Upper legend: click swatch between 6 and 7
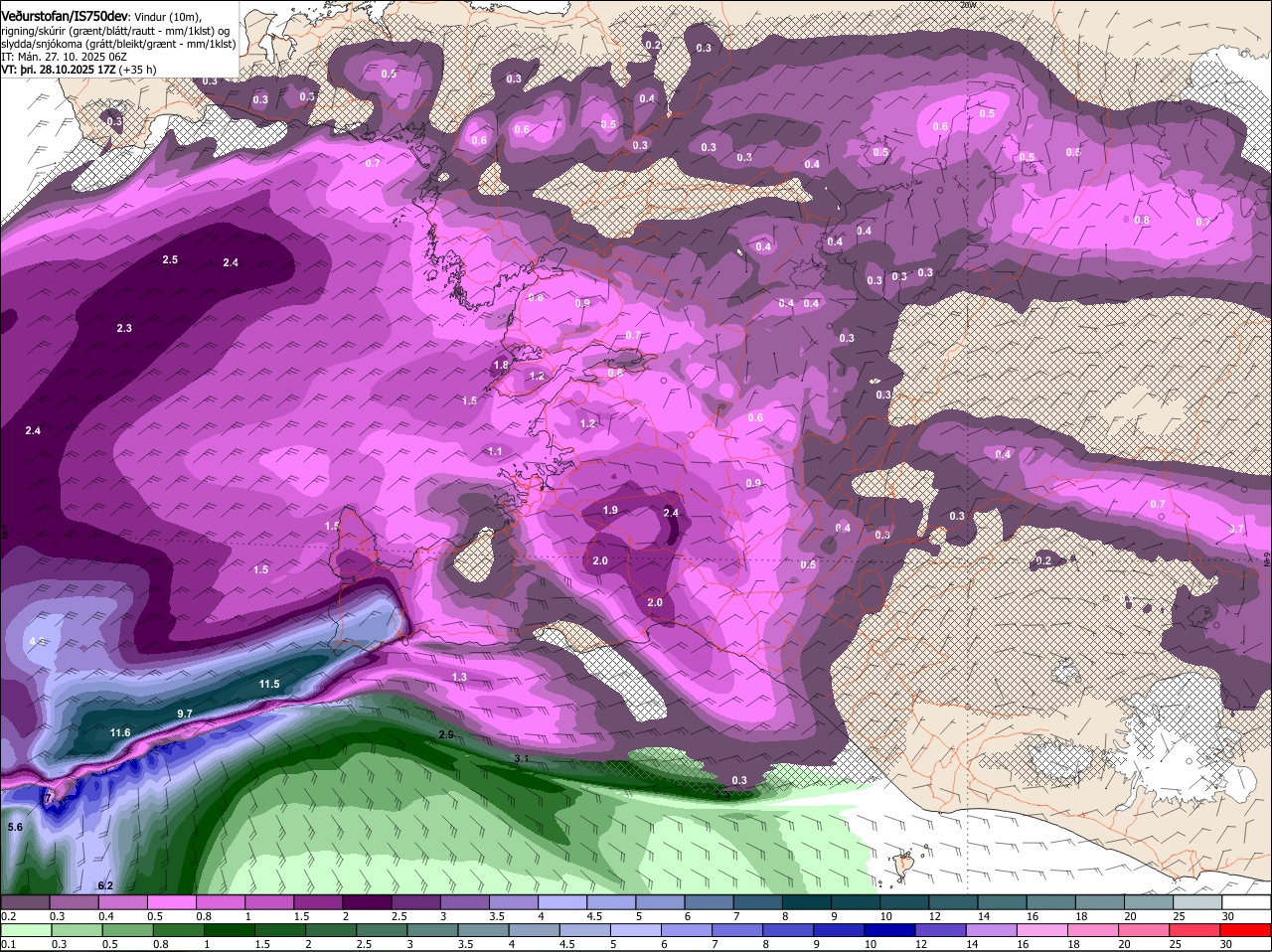1272x952 pixels. coord(709,902)
